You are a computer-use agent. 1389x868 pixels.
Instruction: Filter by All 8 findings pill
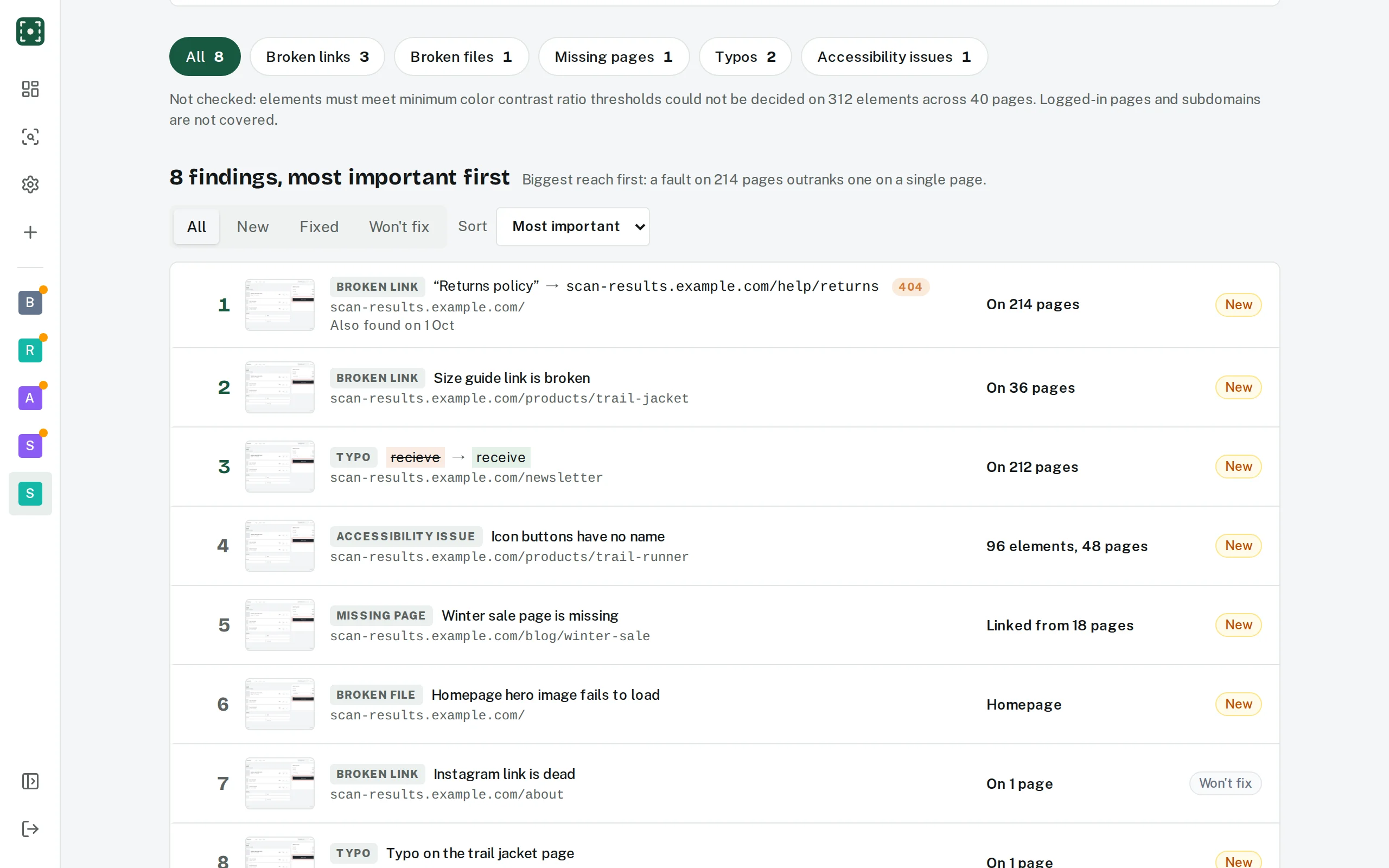[x=205, y=56]
